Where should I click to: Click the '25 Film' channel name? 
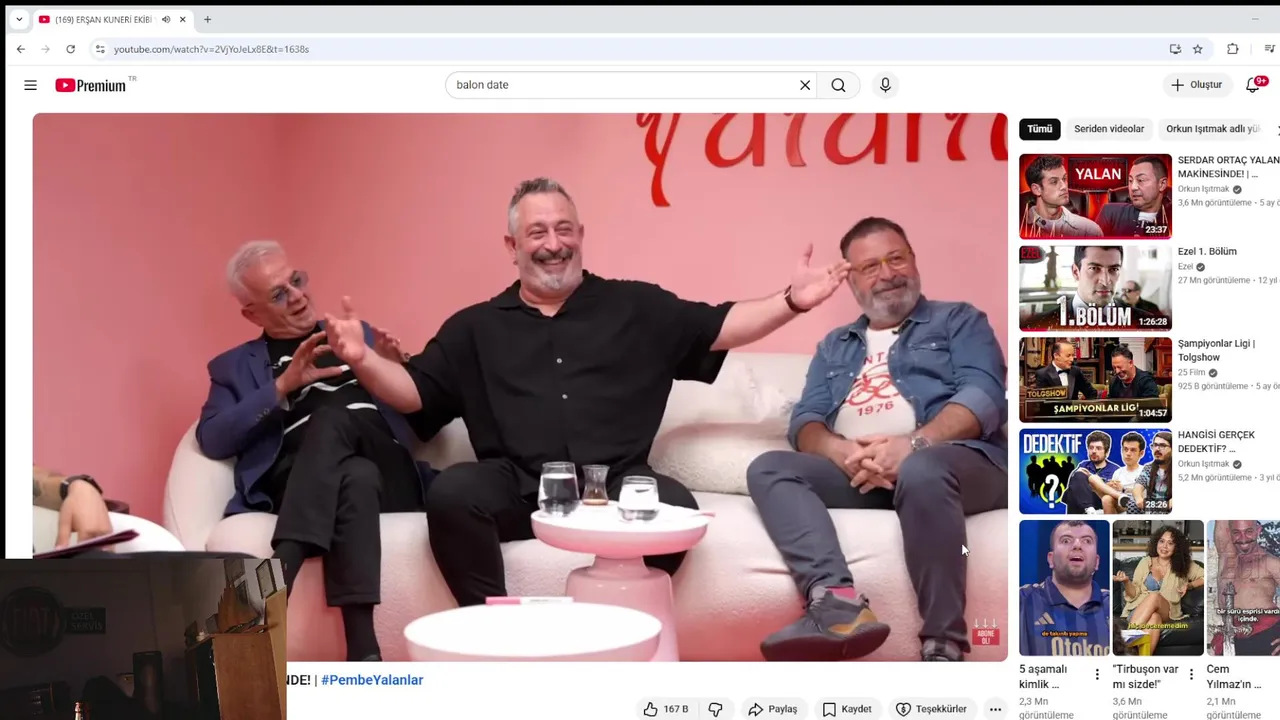[x=1191, y=373]
